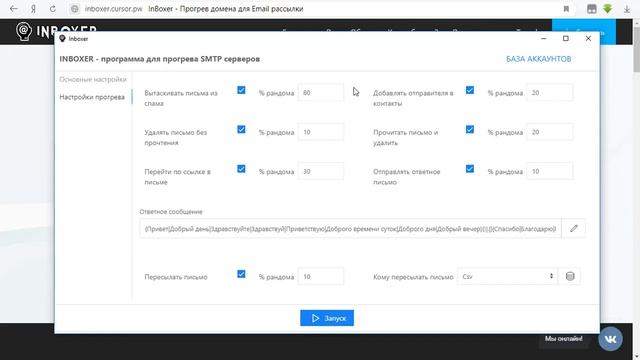Click random percent field for Перейти по ссылке
The image size is (640, 360).
point(321,171)
